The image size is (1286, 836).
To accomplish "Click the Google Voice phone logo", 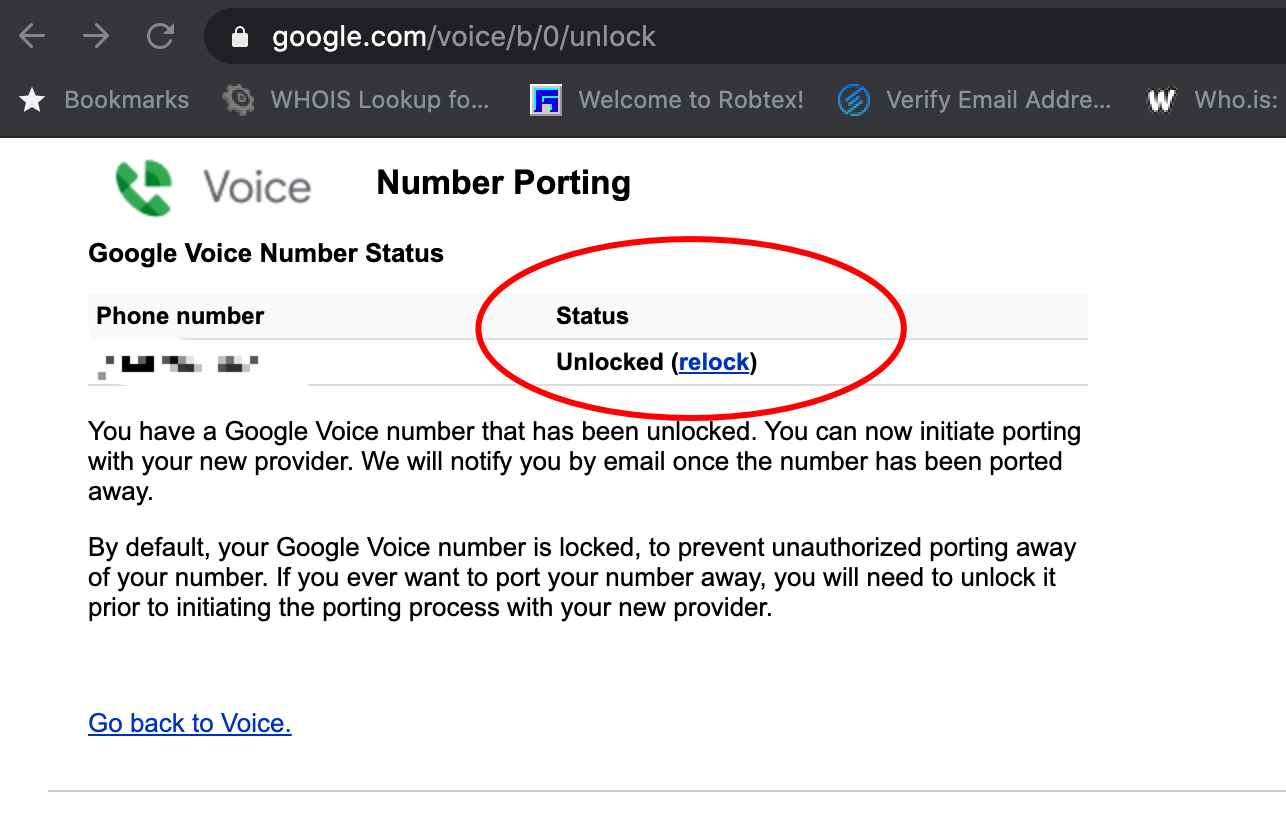I will pyautogui.click(x=145, y=187).
